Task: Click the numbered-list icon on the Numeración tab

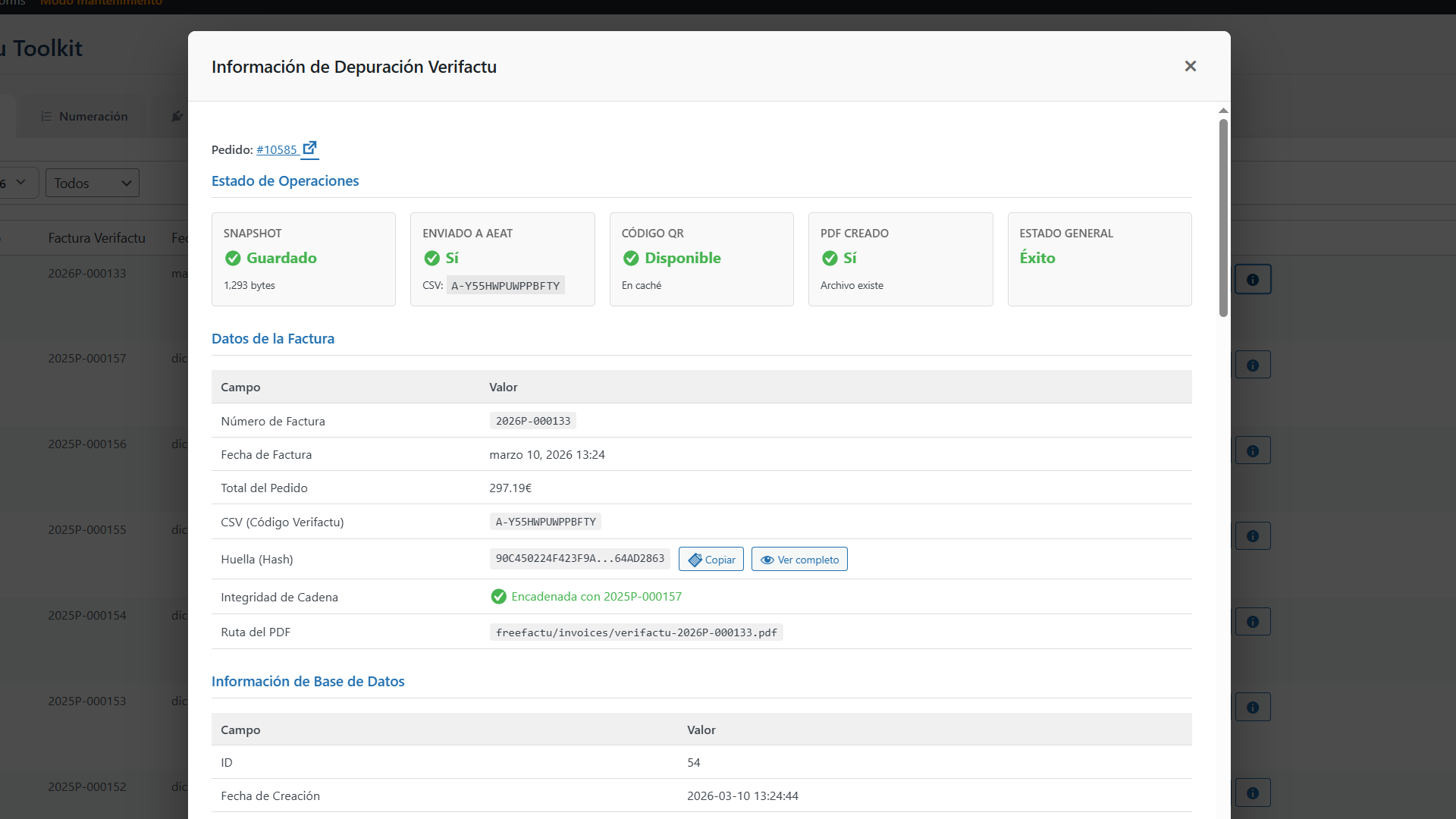Action: (47, 116)
